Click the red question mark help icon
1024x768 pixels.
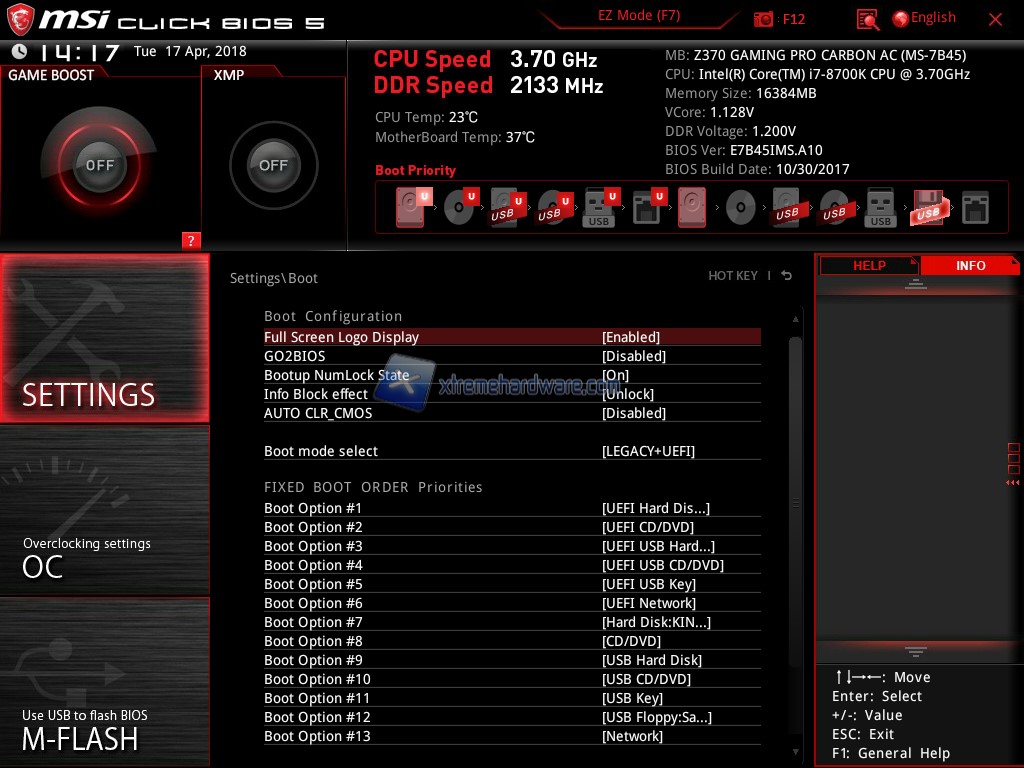click(191, 240)
